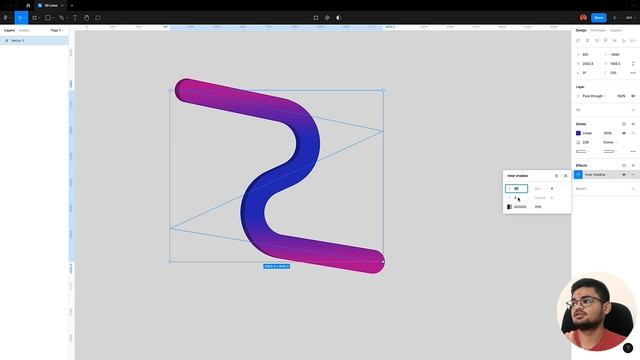Click the Align bottom icon

point(624,40)
